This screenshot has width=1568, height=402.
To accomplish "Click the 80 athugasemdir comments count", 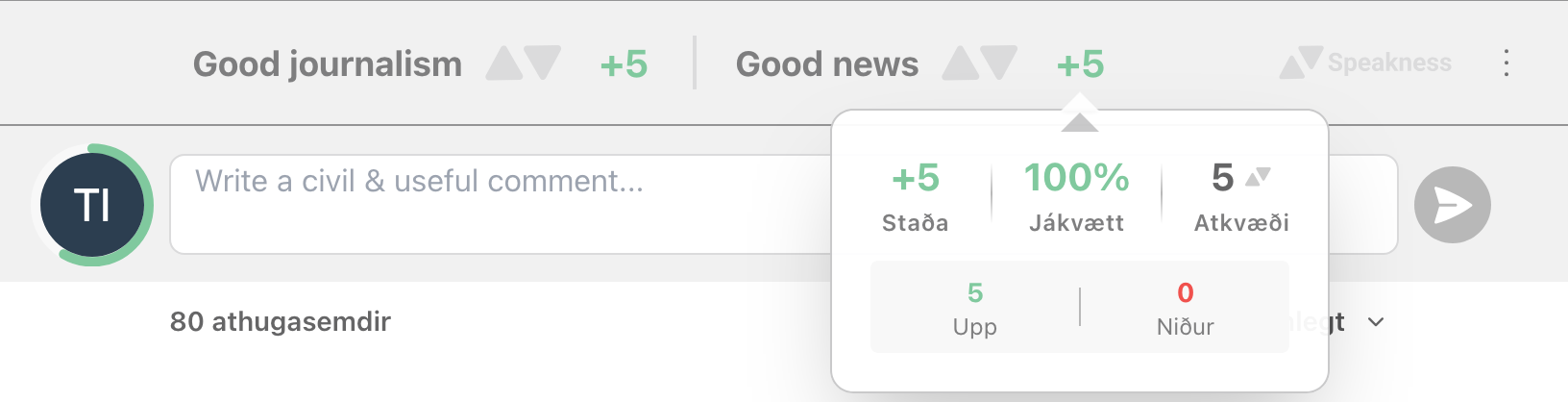I will click(281, 321).
